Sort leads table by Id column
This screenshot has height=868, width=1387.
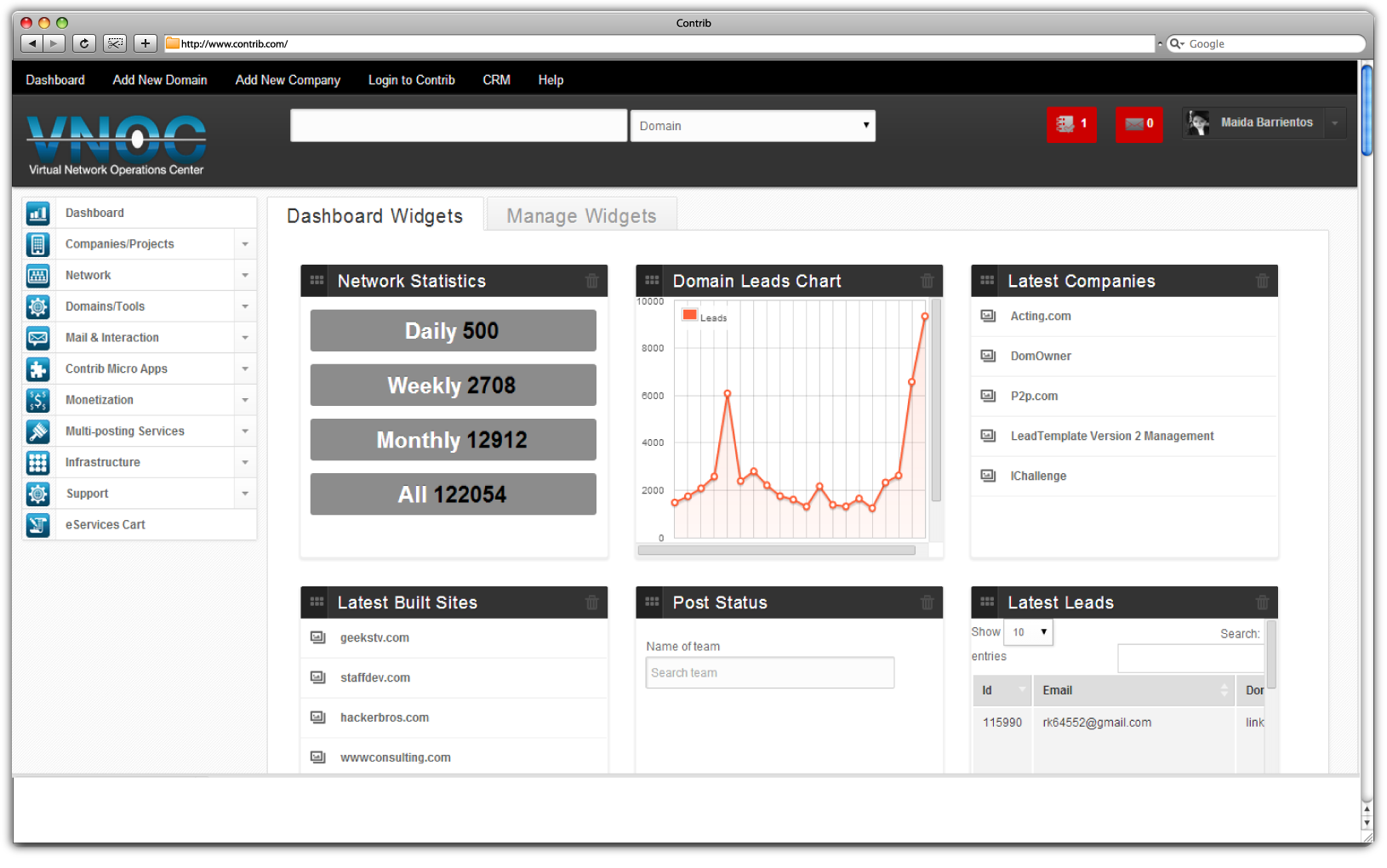pos(1002,690)
